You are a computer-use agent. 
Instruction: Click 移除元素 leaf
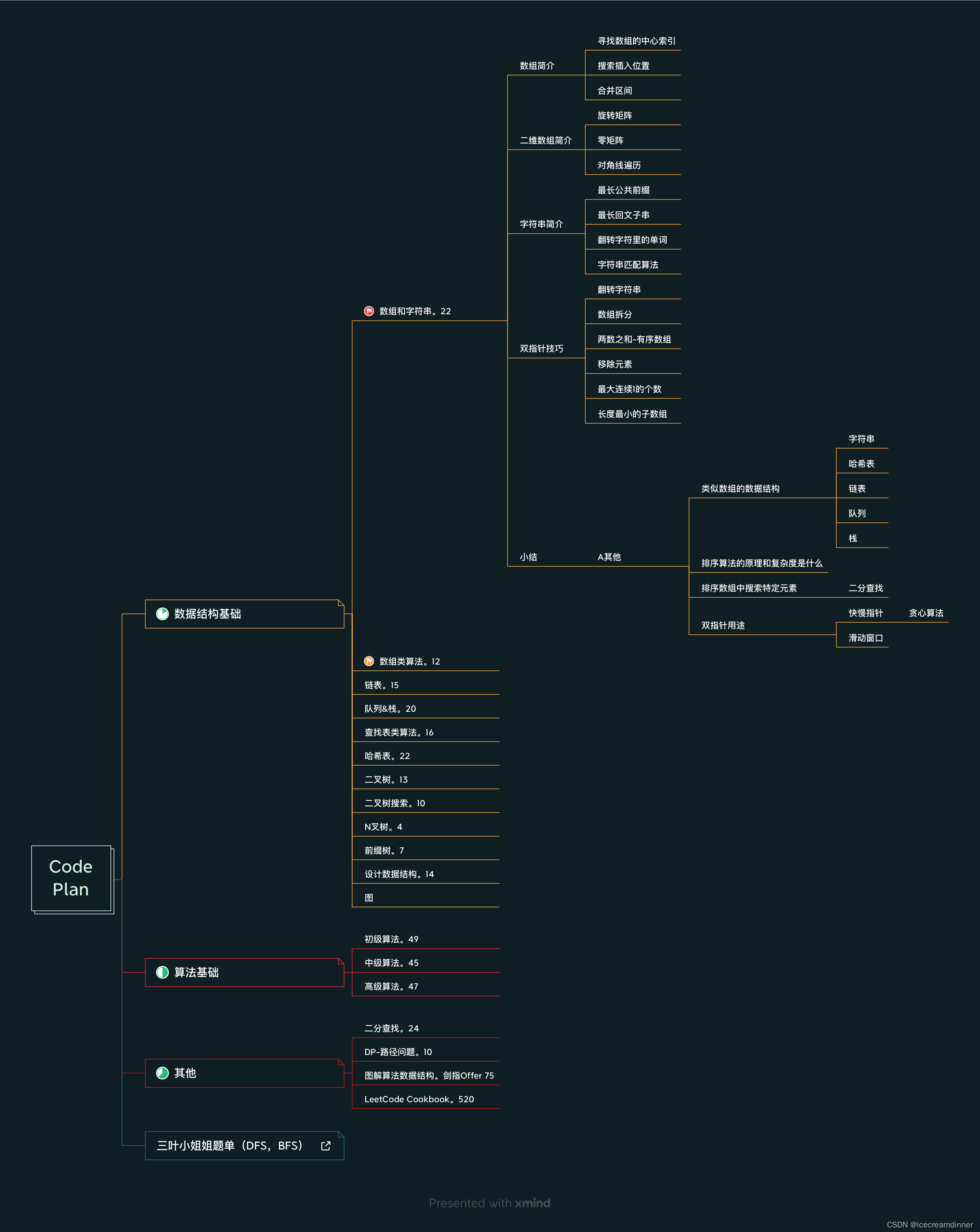pyautogui.click(x=615, y=364)
